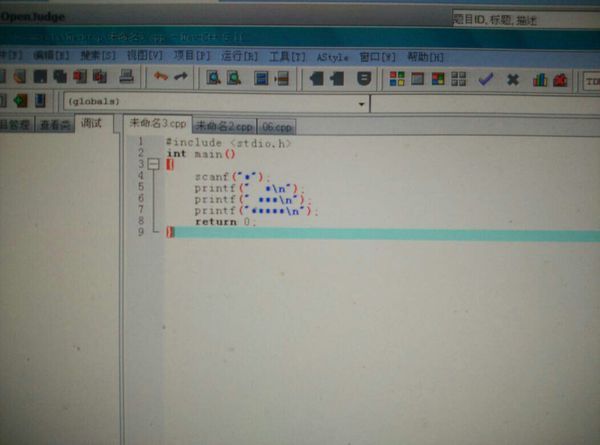Switch to the 未命名2.cpp file tab
The image size is (600, 445).
(223, 126)
